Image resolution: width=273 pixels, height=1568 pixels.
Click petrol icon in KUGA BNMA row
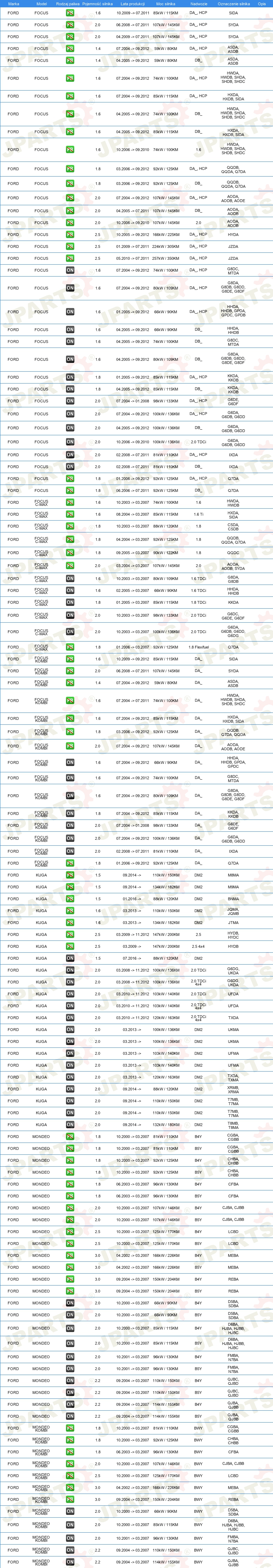pyautogui.click(x=70, y=899)
